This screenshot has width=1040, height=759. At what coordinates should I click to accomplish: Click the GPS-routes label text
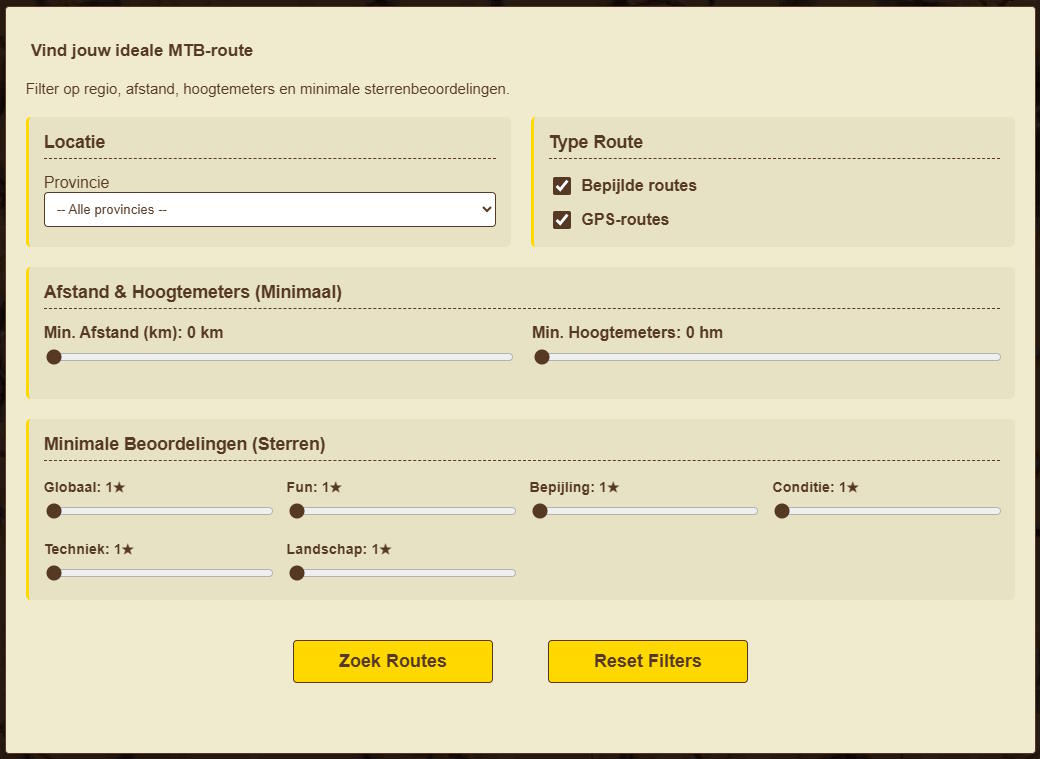point(625,220)
